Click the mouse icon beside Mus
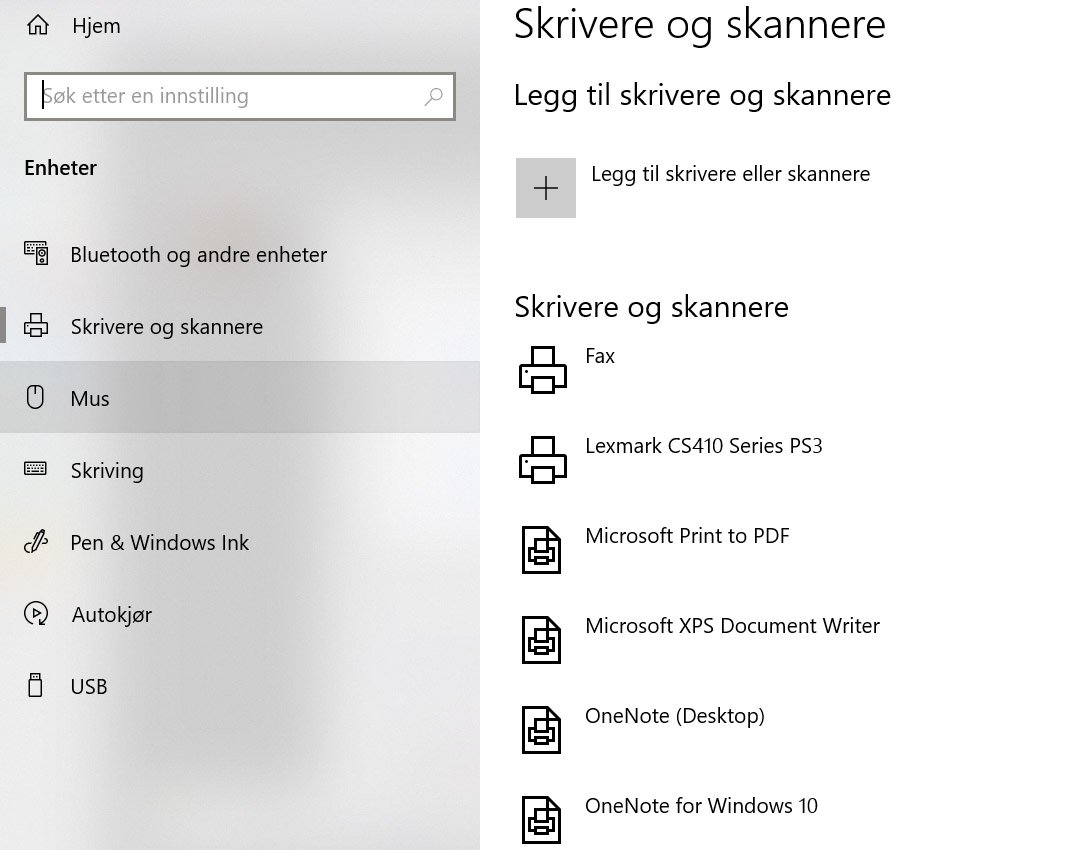The image size is (1084, 850). (x=35, y=397)
